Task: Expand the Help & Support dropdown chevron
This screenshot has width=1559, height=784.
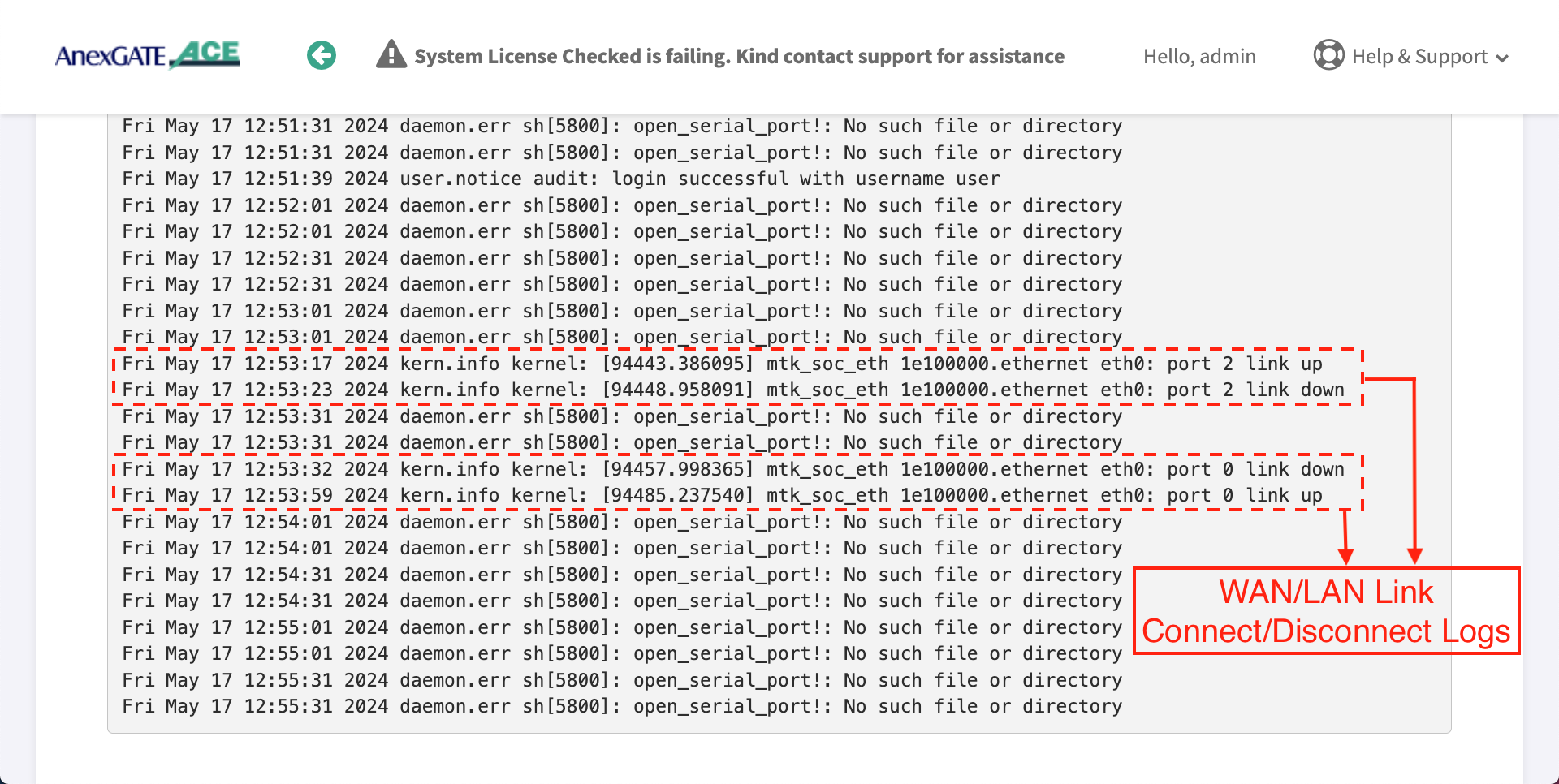Action: coord(1502,58)
